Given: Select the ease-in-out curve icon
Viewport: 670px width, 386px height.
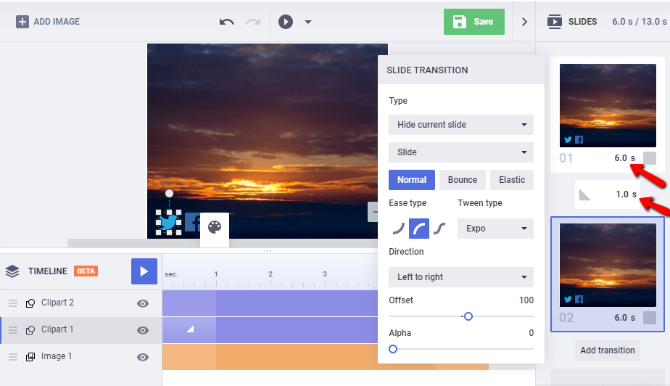Looking at the screenshot, I should tap(439, 228).
